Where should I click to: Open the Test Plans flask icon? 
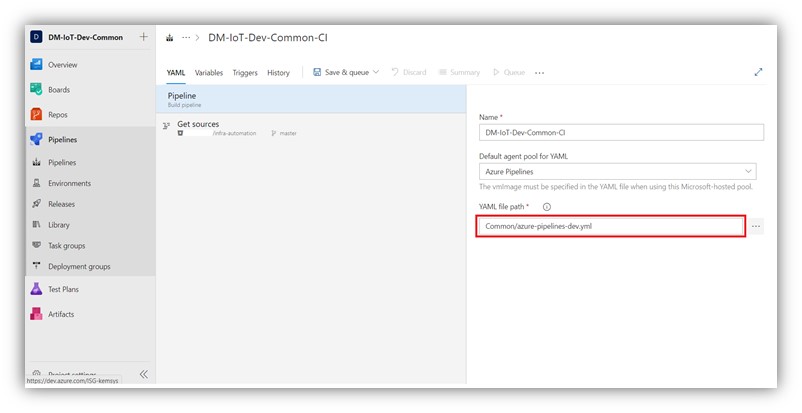click(x=36, y=289)
